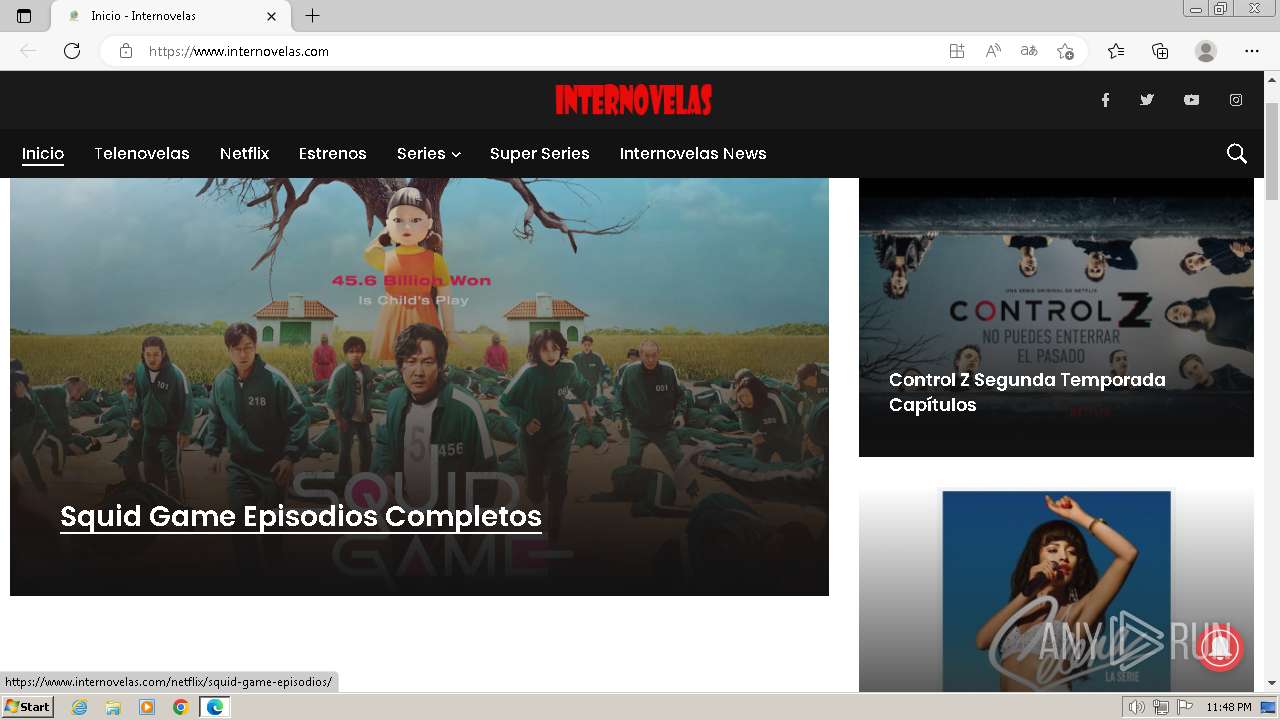
Task: Open File Explorer folder from taskbar
Action: pos(113,707)
